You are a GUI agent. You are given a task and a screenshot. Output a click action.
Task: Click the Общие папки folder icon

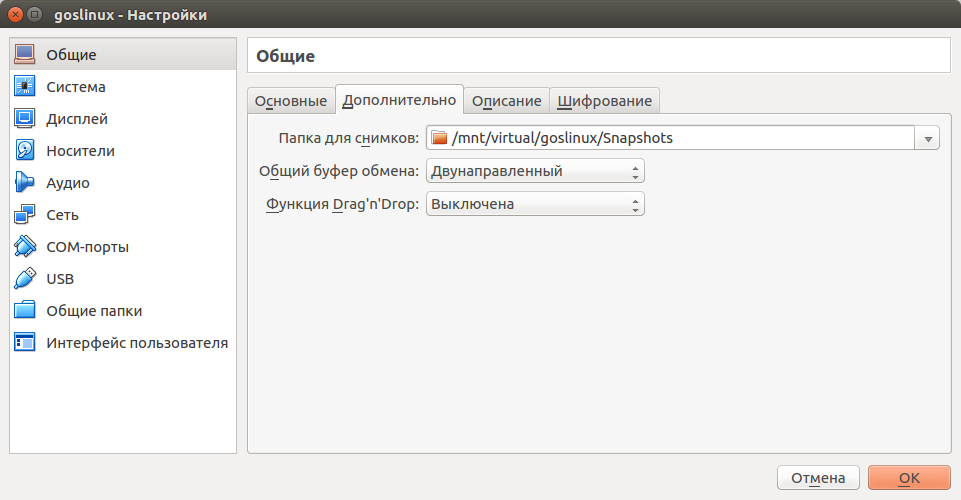[x=25, y=310]
